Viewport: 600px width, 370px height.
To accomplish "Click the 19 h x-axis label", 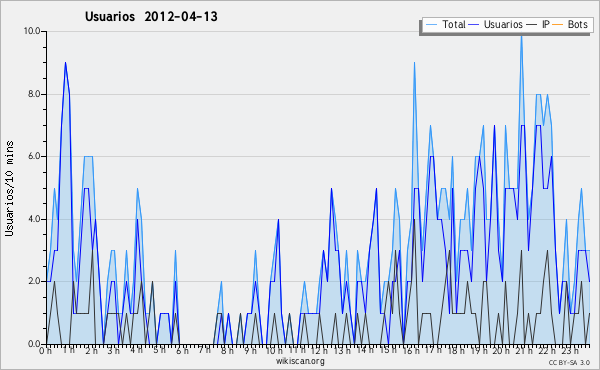I will [x=479, y=350].
